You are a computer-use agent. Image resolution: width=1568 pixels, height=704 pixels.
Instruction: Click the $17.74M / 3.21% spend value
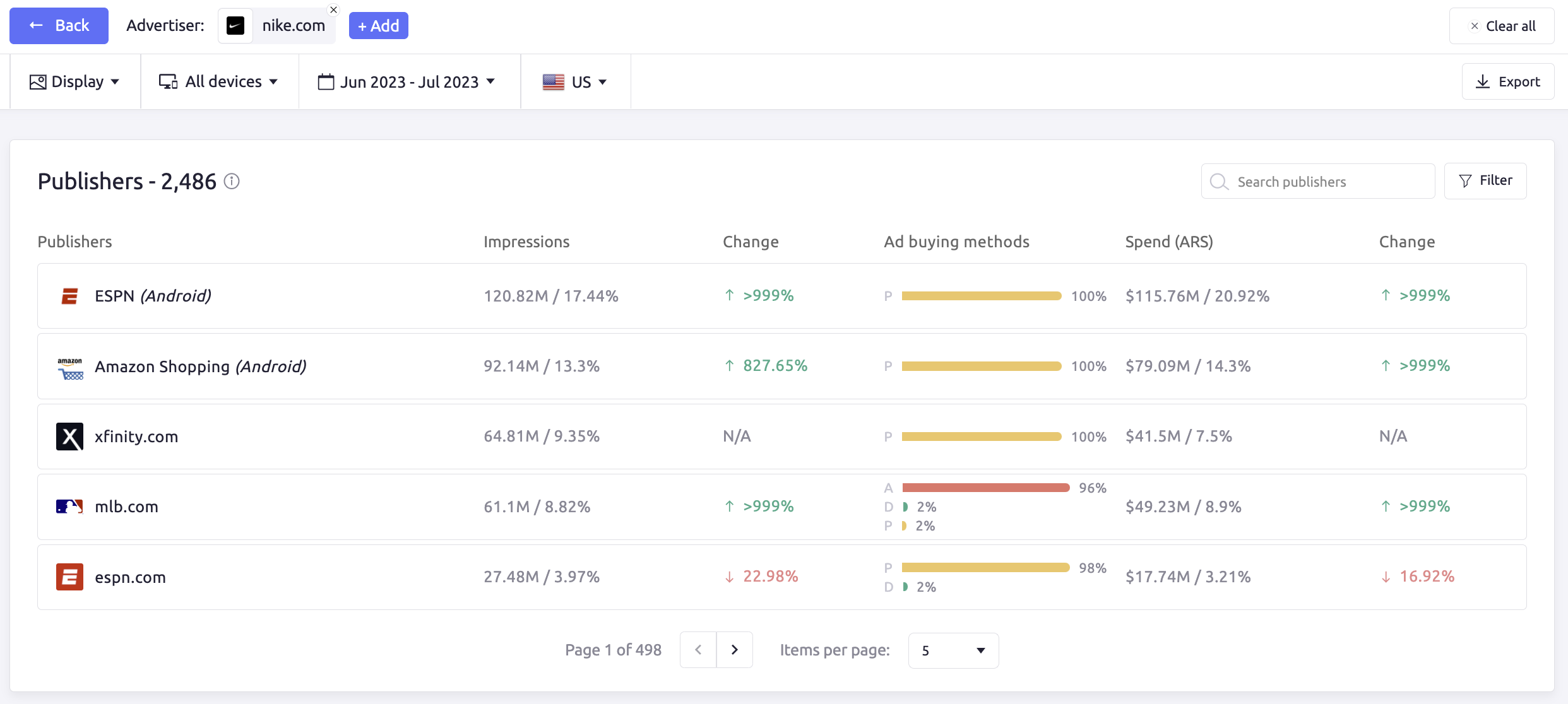pyautogui.click(x=1187, y=577)
